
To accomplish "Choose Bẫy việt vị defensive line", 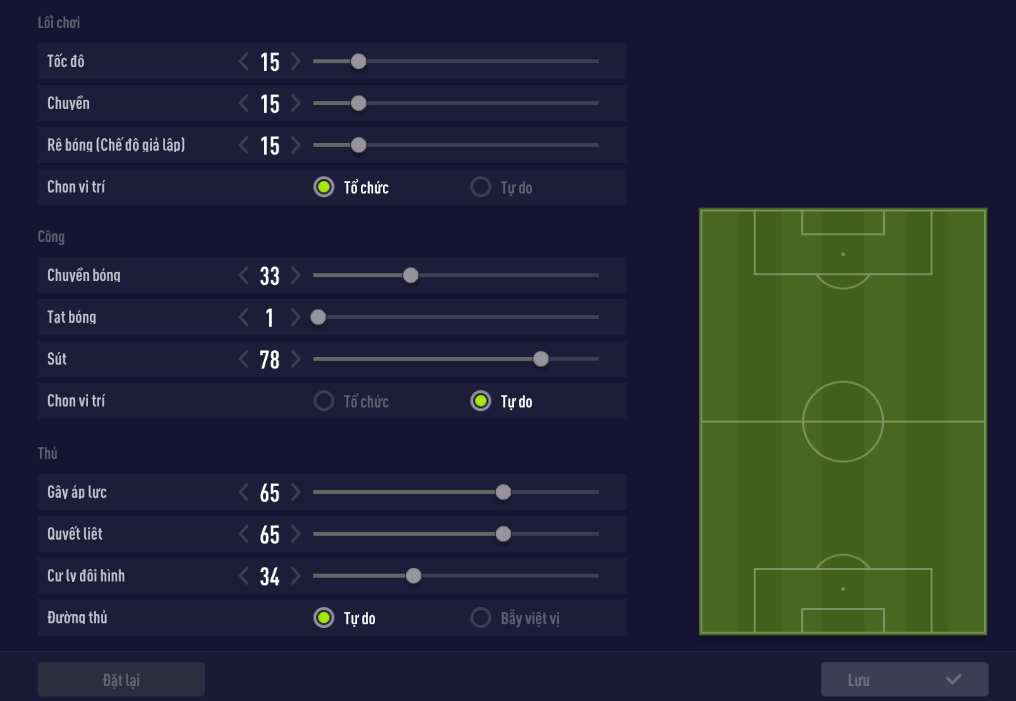I will pos(481,618).
